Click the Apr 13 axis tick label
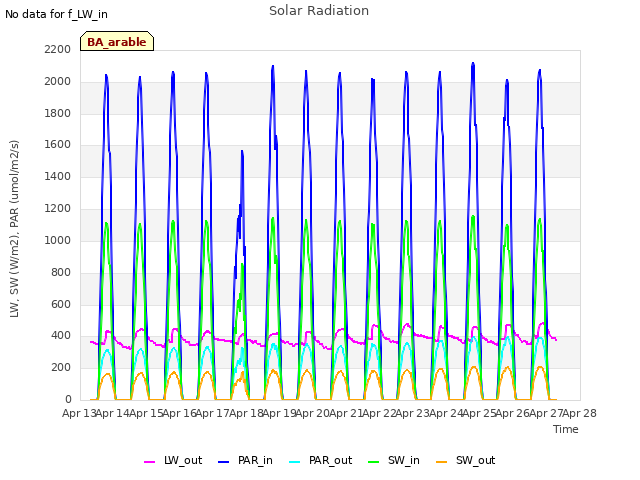This screenshot has width=640, height=480. pyautogui.click(x=79, y=413)
